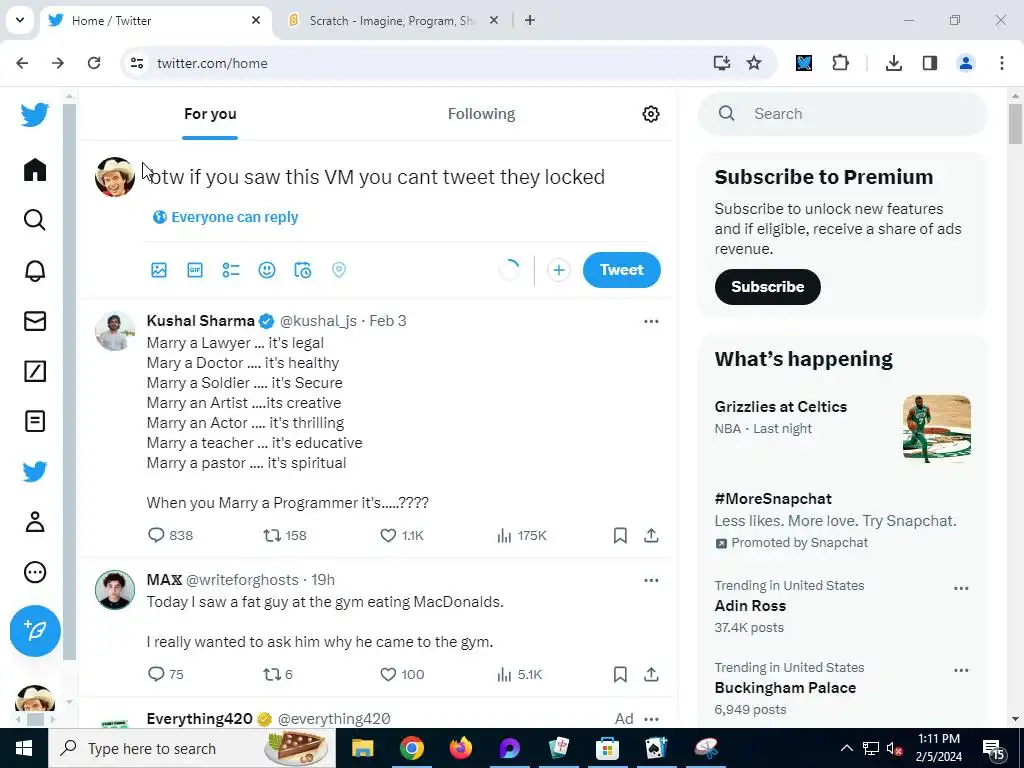The width and height of the screenshot is (1024, 768).
Task: Open more options for Adin Ross trend
Action: [961, 588]
